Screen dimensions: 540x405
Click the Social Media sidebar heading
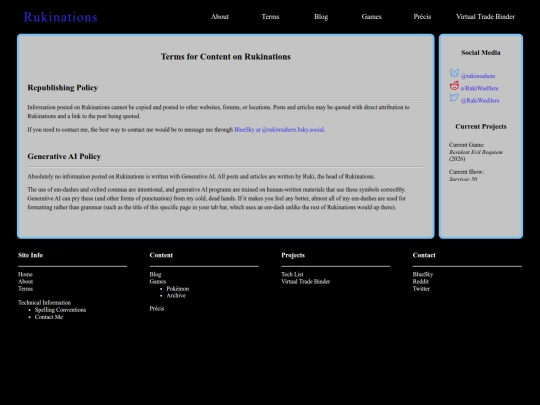coord(481,53)
